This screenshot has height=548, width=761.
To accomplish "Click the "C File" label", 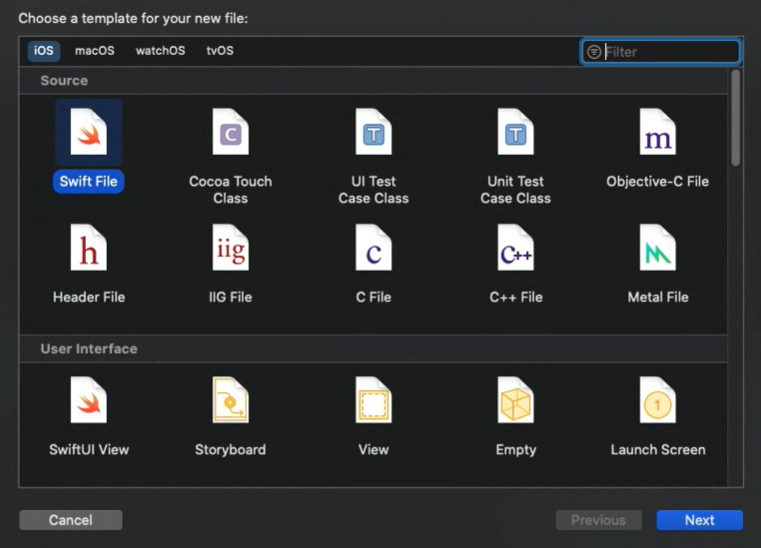I will click(373, 297).
